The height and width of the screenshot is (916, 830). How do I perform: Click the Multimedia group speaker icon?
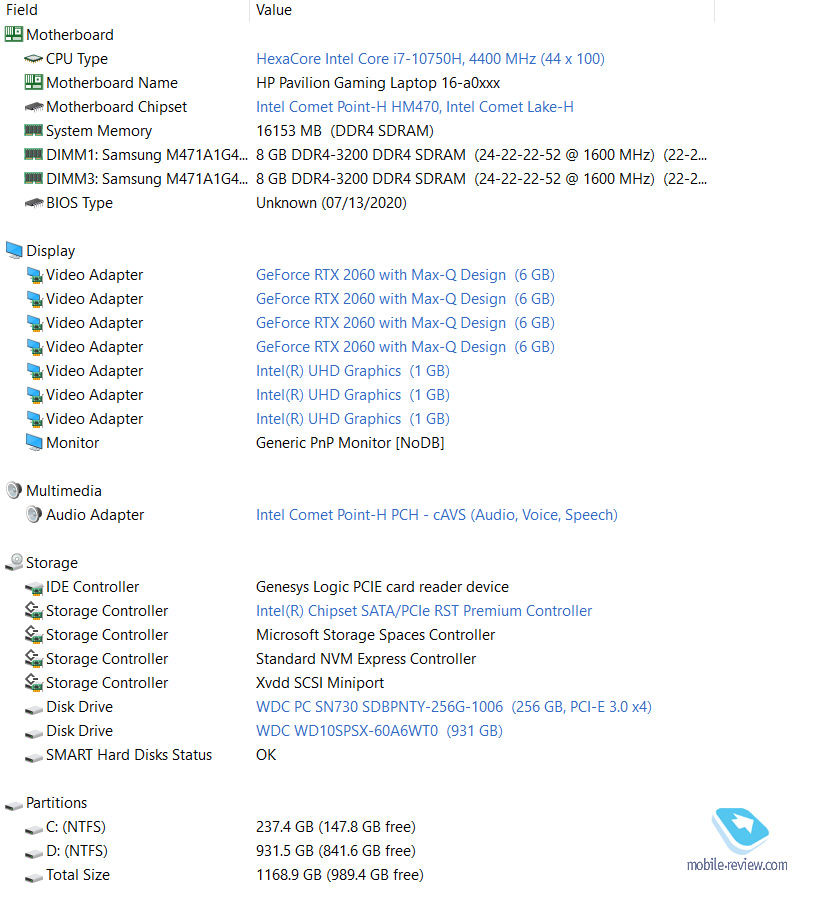click(x=13, y=490)
